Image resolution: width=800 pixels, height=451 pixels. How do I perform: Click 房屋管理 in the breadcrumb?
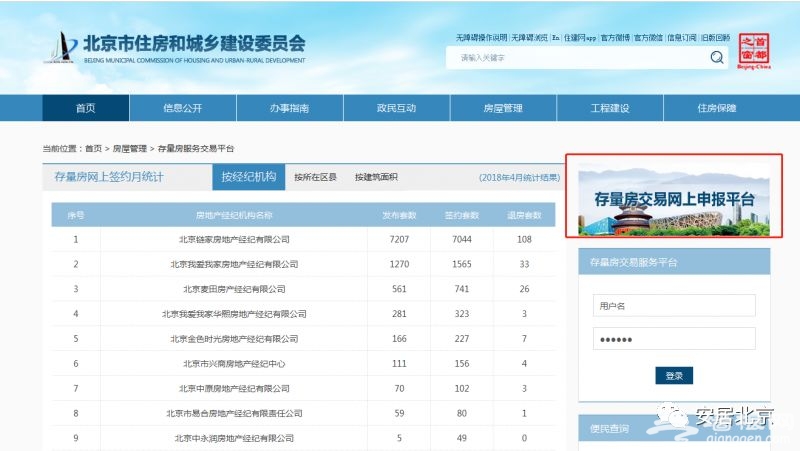130,148
